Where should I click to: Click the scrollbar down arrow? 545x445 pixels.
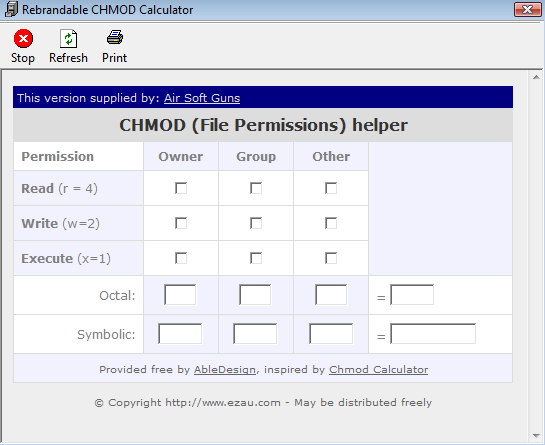[536, 435]
